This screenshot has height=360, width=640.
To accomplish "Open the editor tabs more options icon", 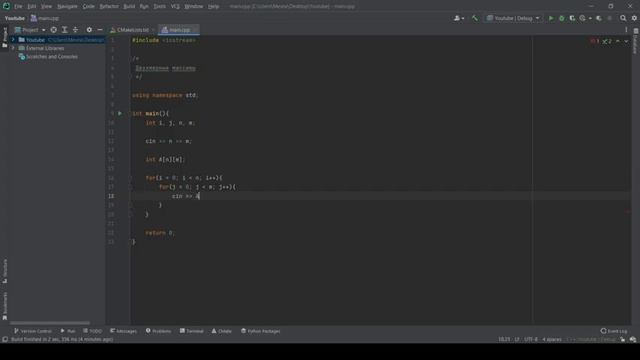I will point(626,30).
